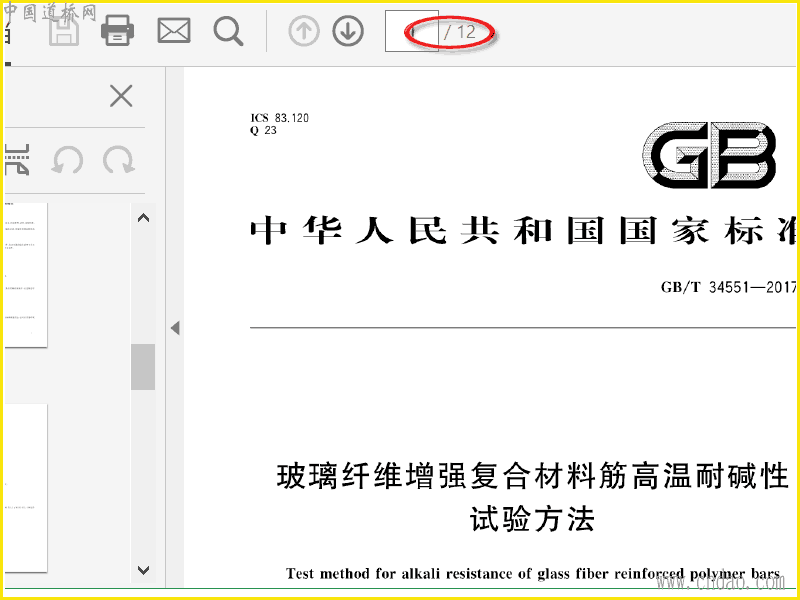Collapse side panel with left triangle
Image resolution: width=800 pixels, height=600 pixels.
coord(175,328)
